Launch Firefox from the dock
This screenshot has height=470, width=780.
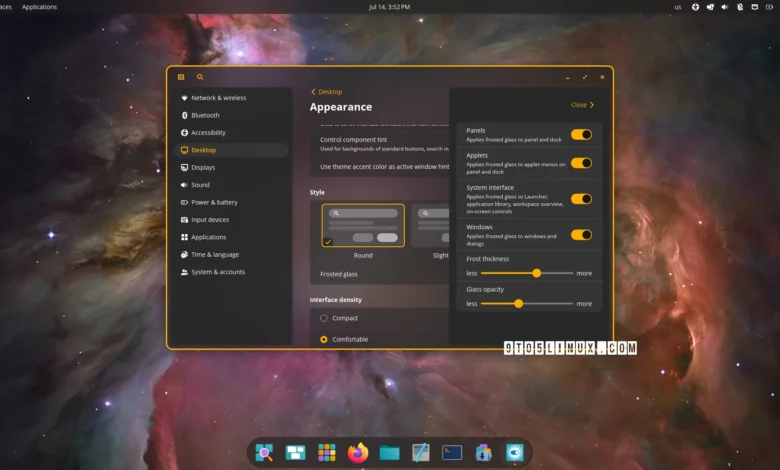(x=358, y=453)
